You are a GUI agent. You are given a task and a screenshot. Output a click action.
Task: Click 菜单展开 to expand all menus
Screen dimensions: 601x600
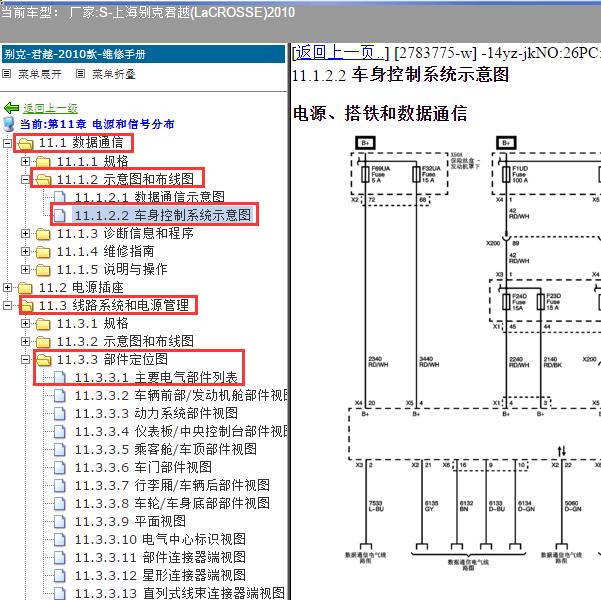(39, 74)
